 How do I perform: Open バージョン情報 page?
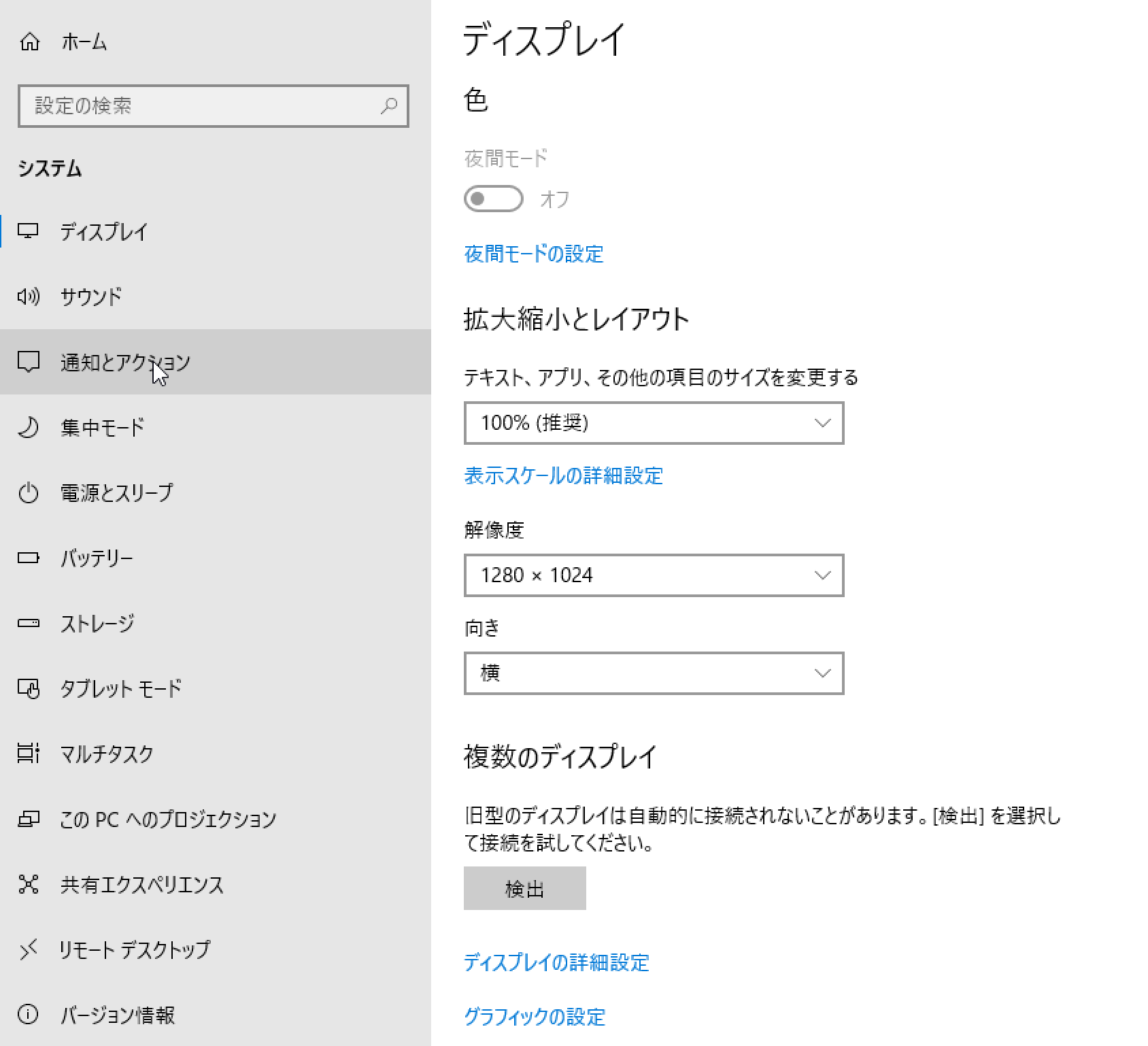tap(216, 1015)
